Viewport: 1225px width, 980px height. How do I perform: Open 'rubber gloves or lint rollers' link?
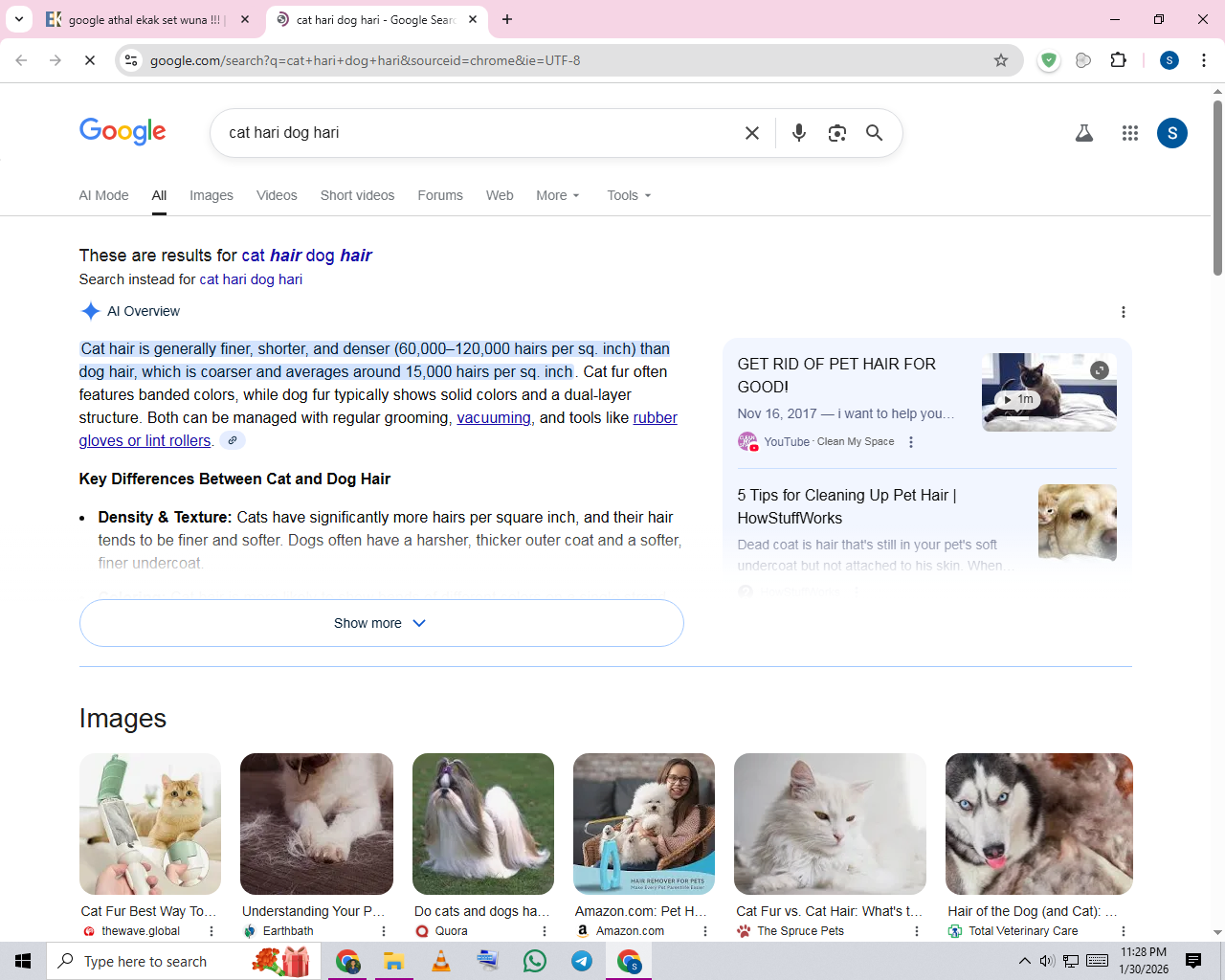(x=378, y=430)
